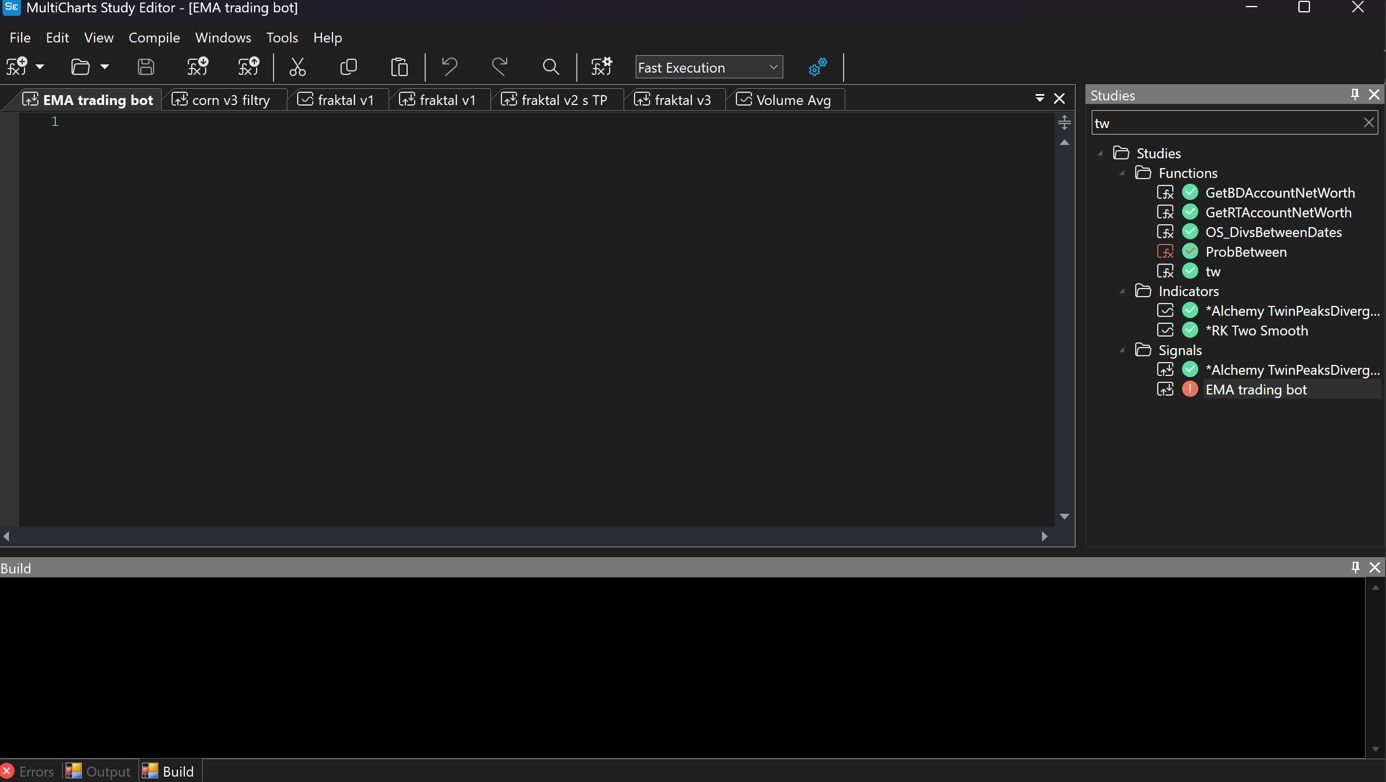
Task: Click the horizontal scroll left arrow
Action: coord(7,536)
